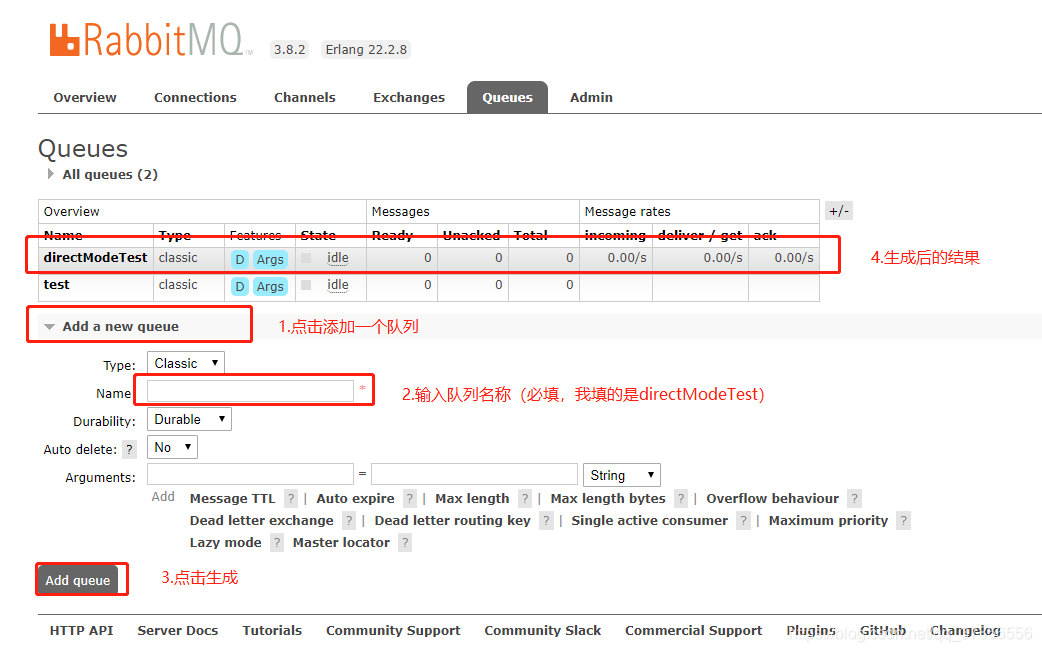Open help icon beside Auto expire
This screenshot has height=652, width=1042.
coord(410,498)
